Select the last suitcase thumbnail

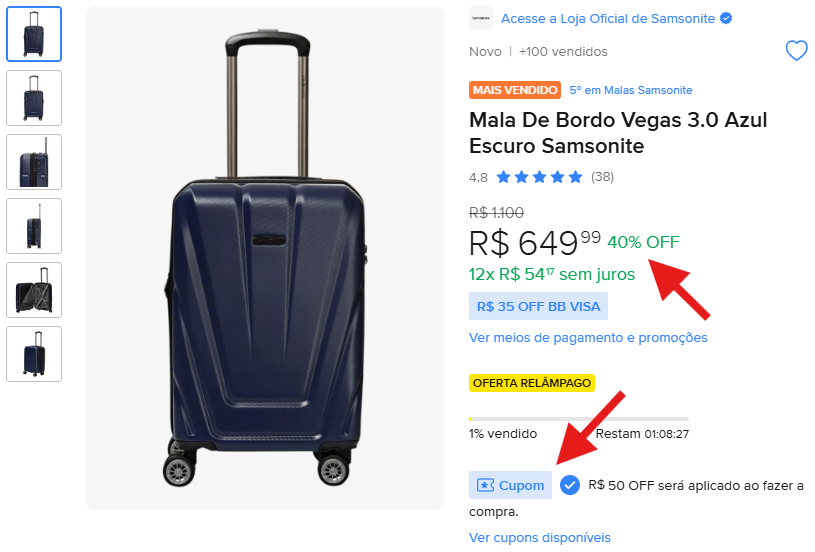(34, 354)
